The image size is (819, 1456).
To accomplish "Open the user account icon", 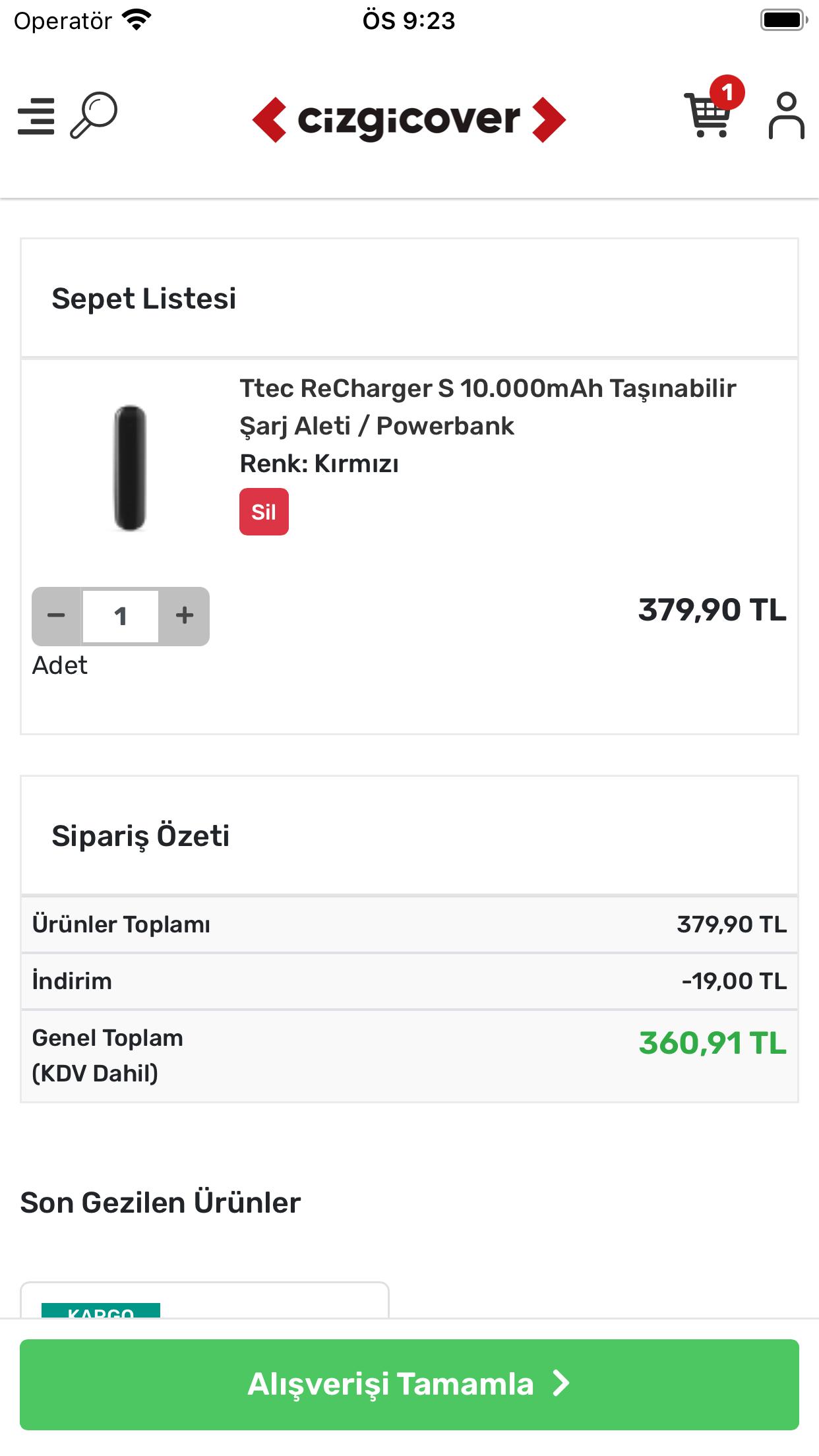I will tap(786, 115).
